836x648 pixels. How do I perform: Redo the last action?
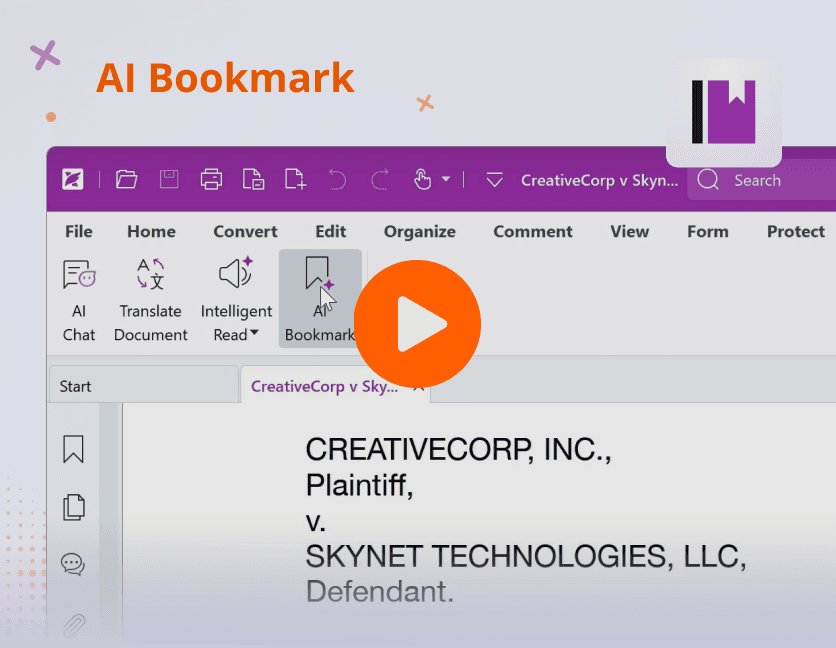[x=378, y=180]
